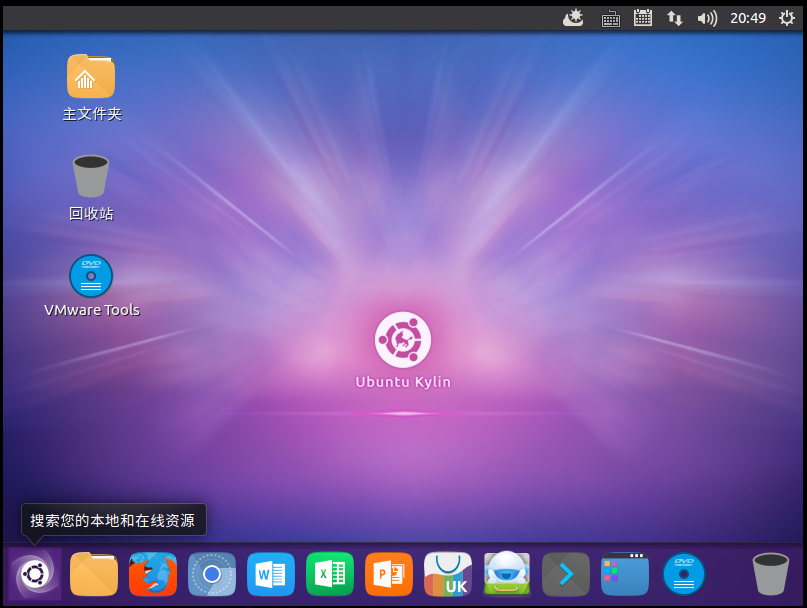Launch Chromium browser from the dock
Image resolution: width=807 pixels, height=608 pixels.
[x=212, y=574]
